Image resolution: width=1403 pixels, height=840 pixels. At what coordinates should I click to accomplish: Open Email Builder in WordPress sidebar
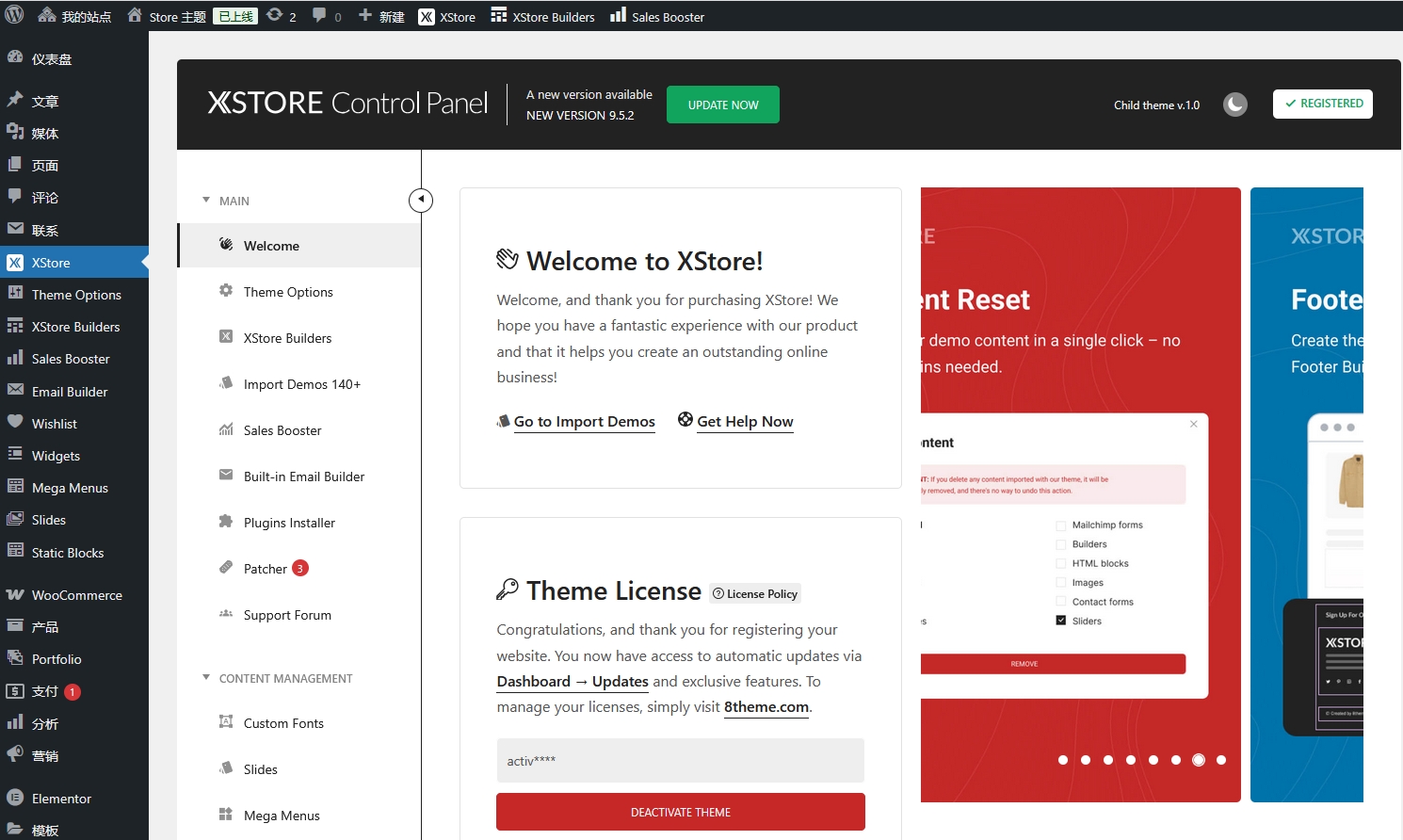coord(74,392)
